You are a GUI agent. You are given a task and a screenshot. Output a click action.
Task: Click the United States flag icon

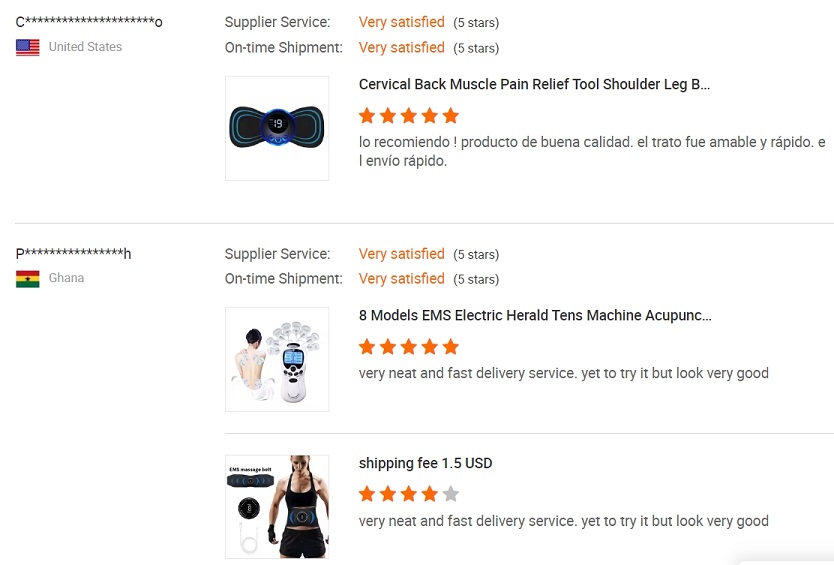coord(28,47)
